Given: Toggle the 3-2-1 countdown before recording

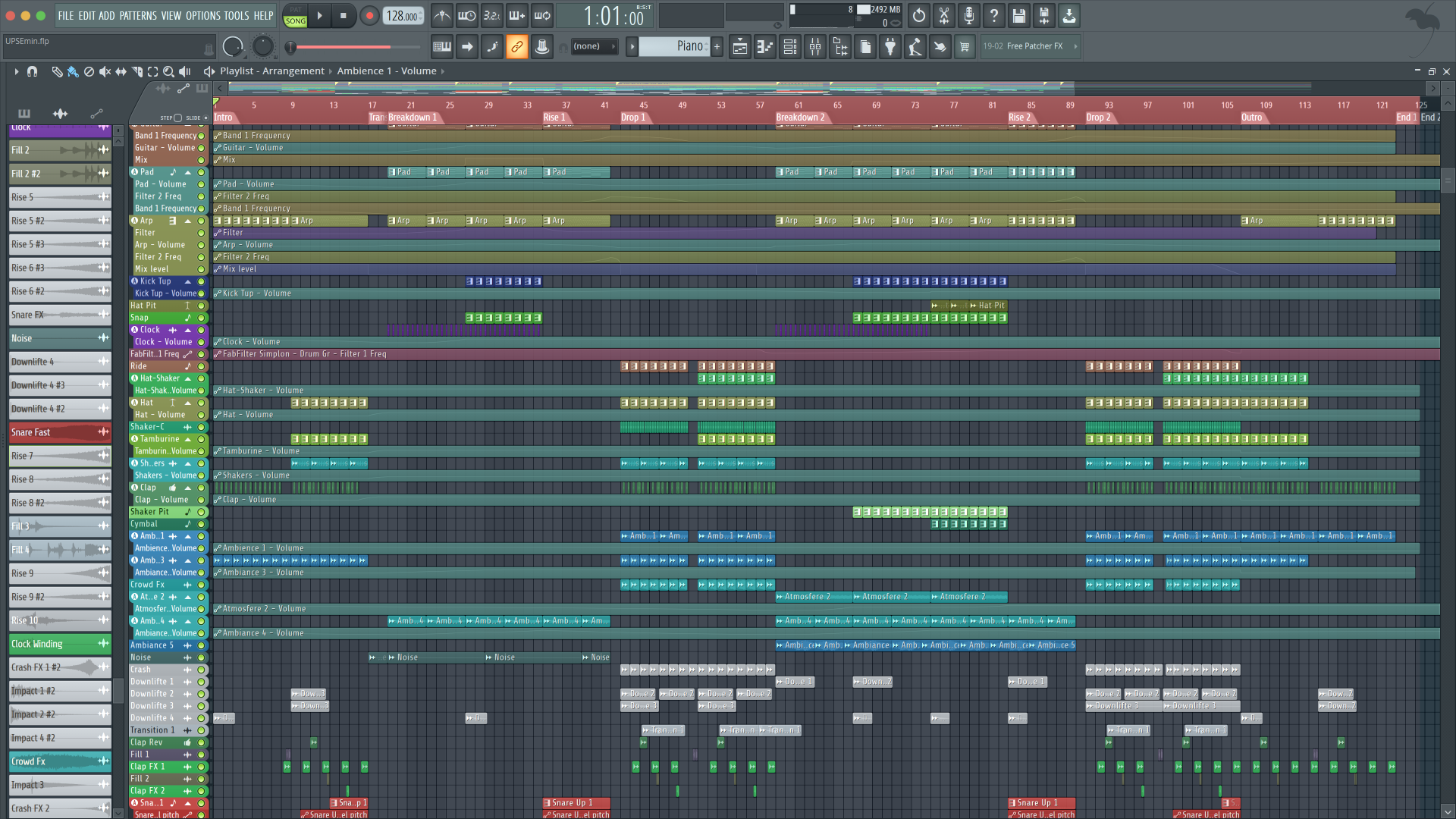Looking at the screenshot, I should coord(492,16).
